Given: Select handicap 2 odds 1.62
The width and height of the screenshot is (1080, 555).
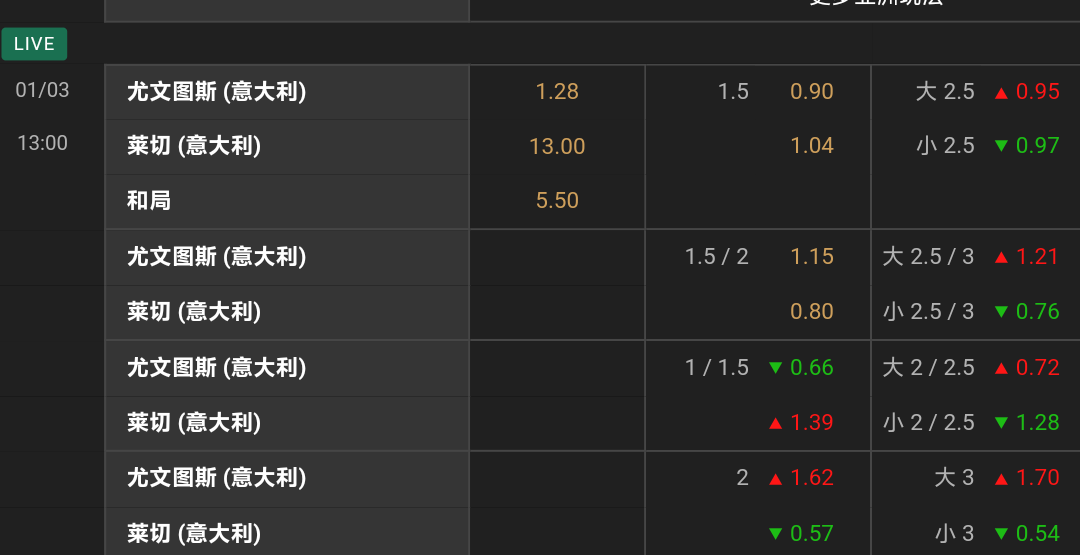Looking at the screenshot, I should (x=811, y=478).
